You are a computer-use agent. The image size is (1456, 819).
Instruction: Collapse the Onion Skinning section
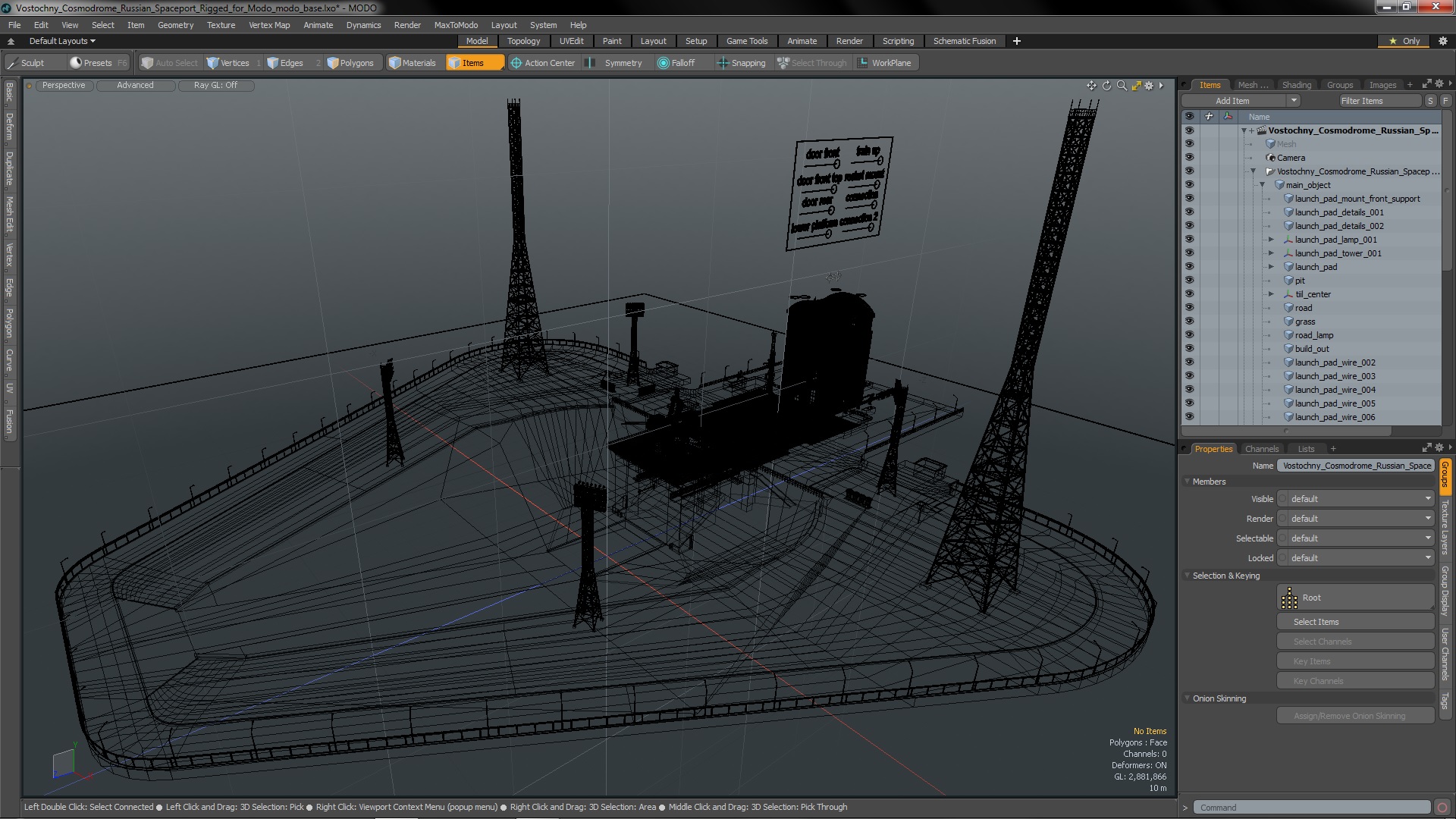[1188, 698]
